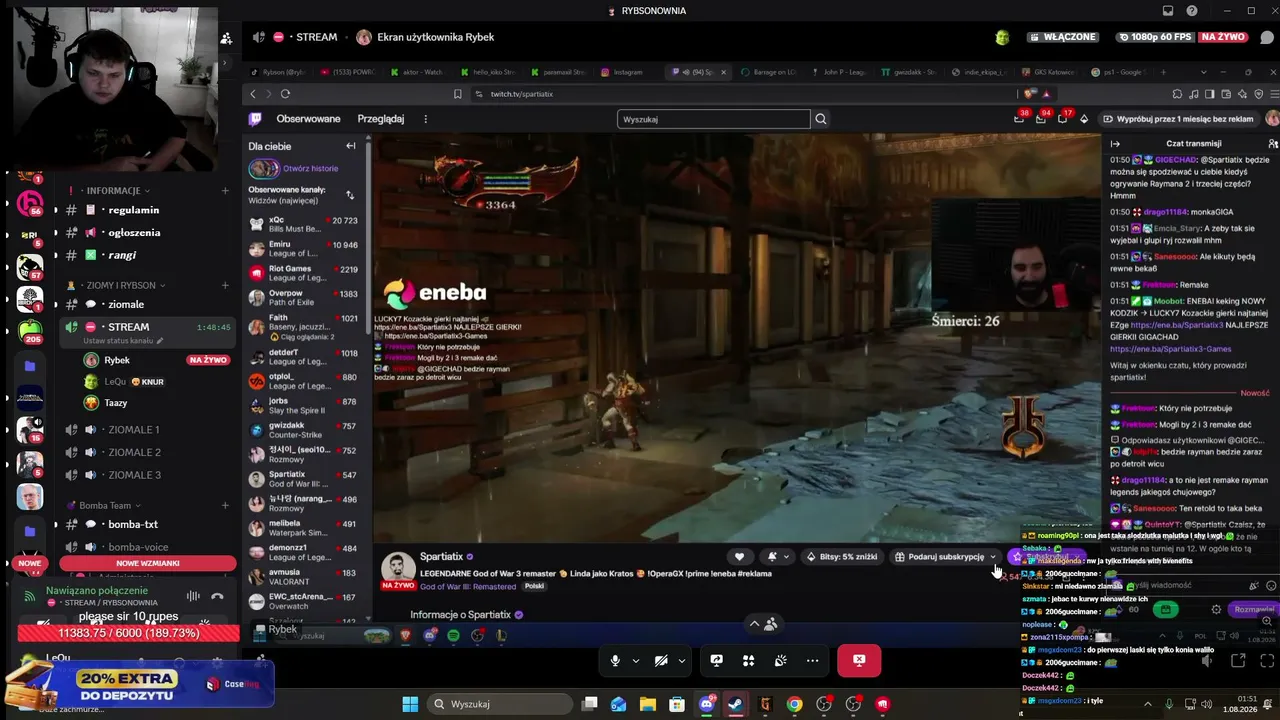Open Windows Start menu
This screenshot has height=720, width=1280.
[x=410, y=704]
